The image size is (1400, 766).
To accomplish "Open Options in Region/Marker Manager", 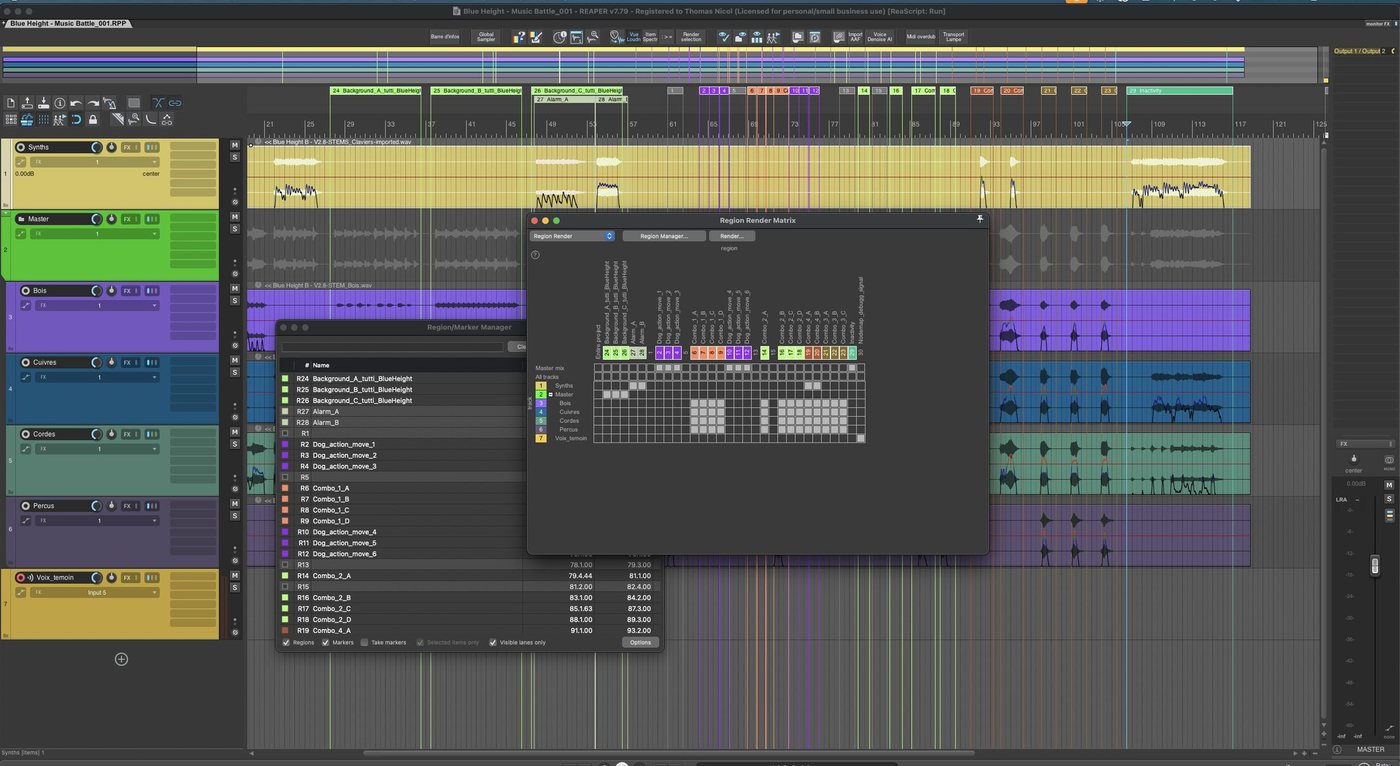I will (x=640, y=642).
